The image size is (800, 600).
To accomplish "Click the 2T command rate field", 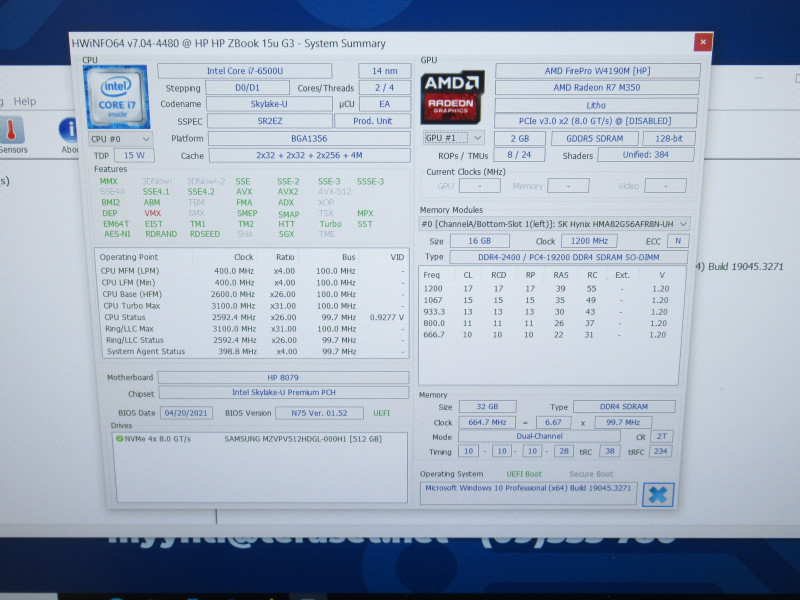I will pos(661,436).
